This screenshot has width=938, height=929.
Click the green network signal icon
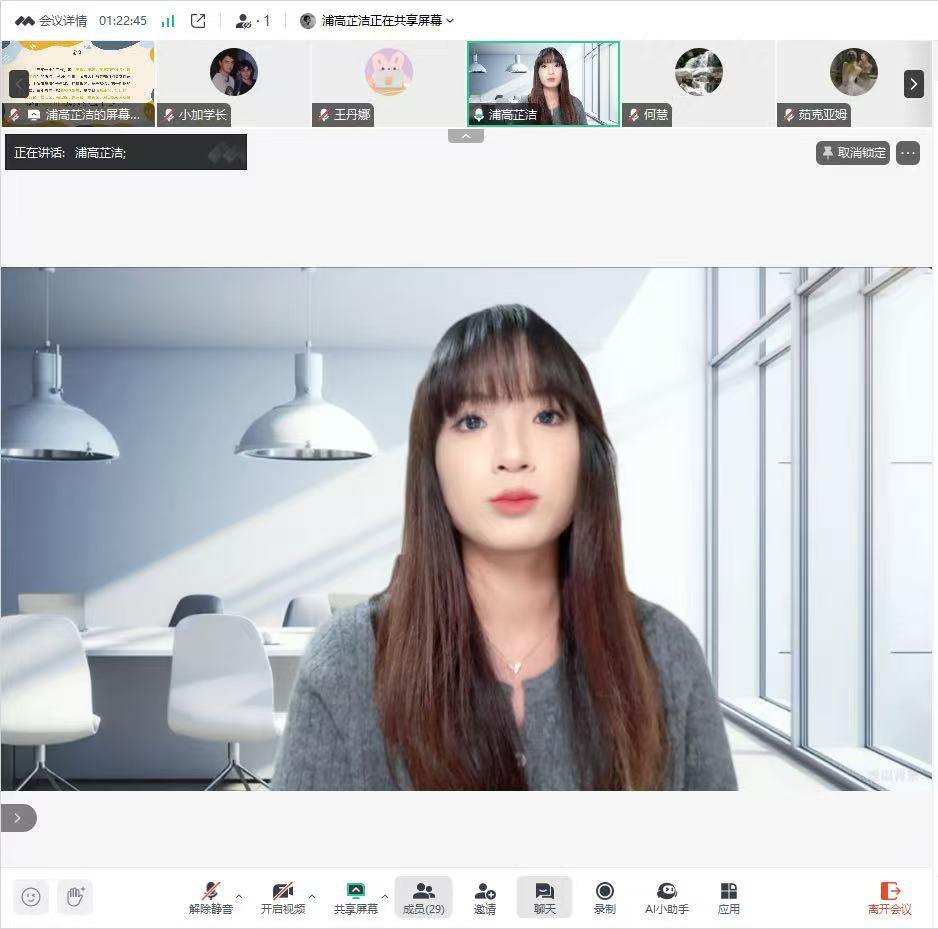(x=168, y=20)
